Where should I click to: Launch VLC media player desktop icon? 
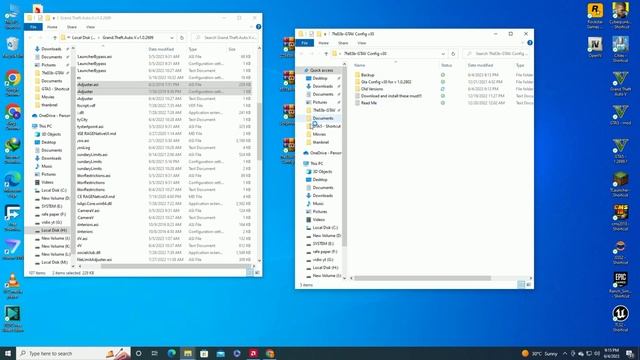pyautogui.click(x=13, y=284)
